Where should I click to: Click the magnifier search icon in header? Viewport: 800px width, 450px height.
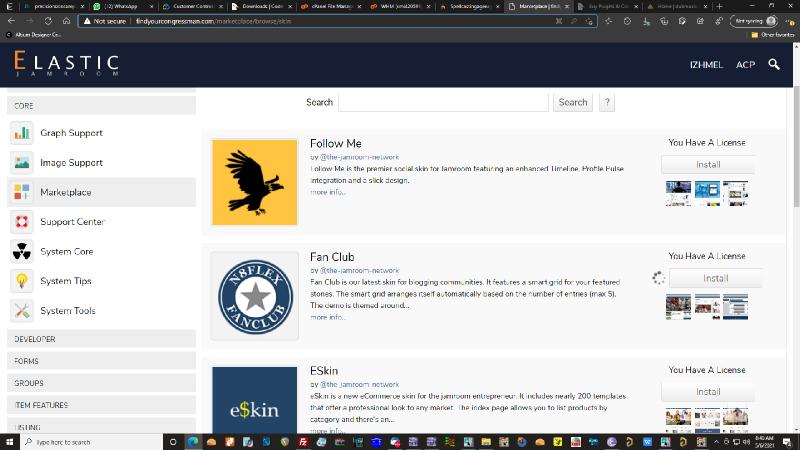(773, 65)
